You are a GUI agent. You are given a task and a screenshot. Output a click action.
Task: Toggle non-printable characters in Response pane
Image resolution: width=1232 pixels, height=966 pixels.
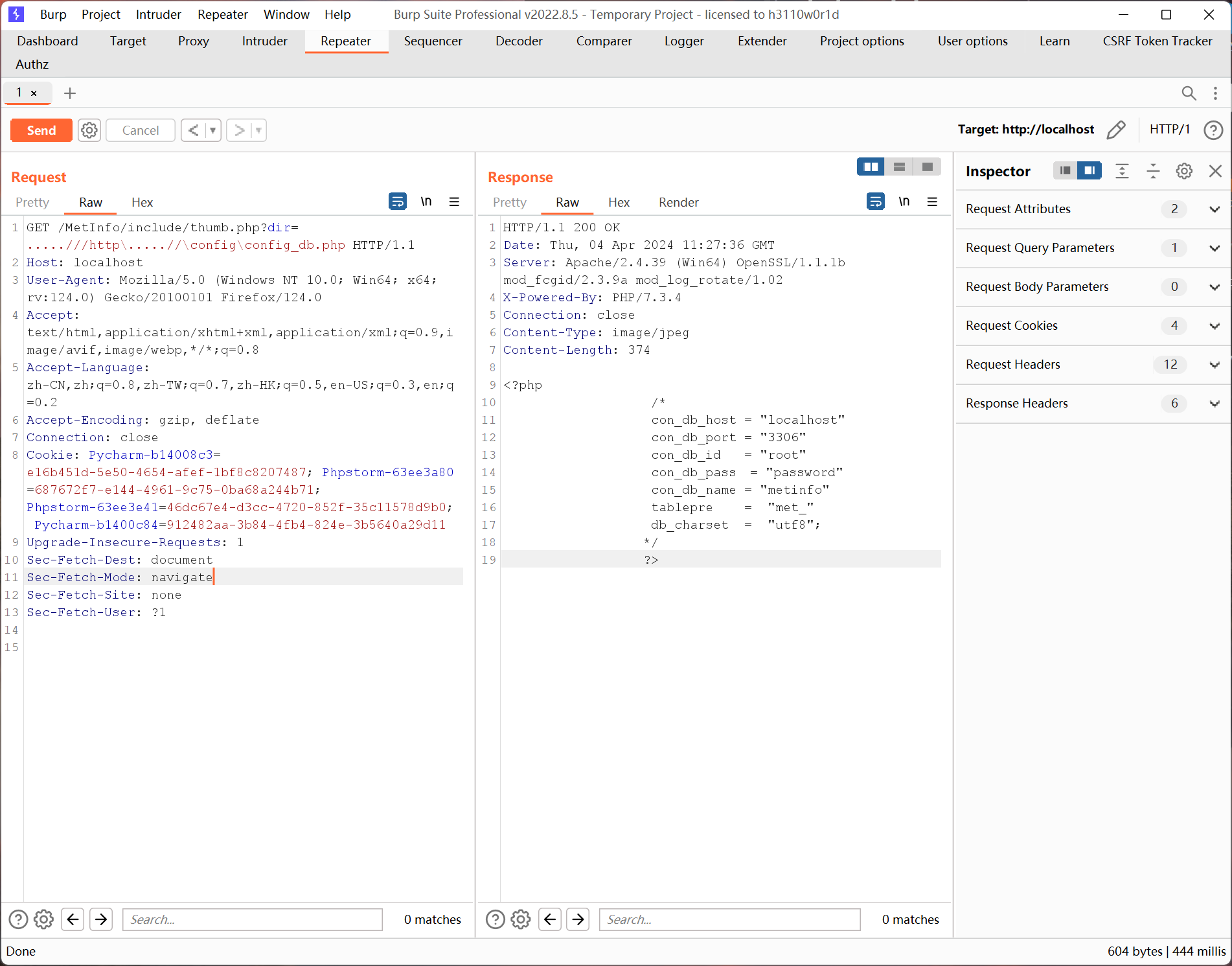(904, 201)
